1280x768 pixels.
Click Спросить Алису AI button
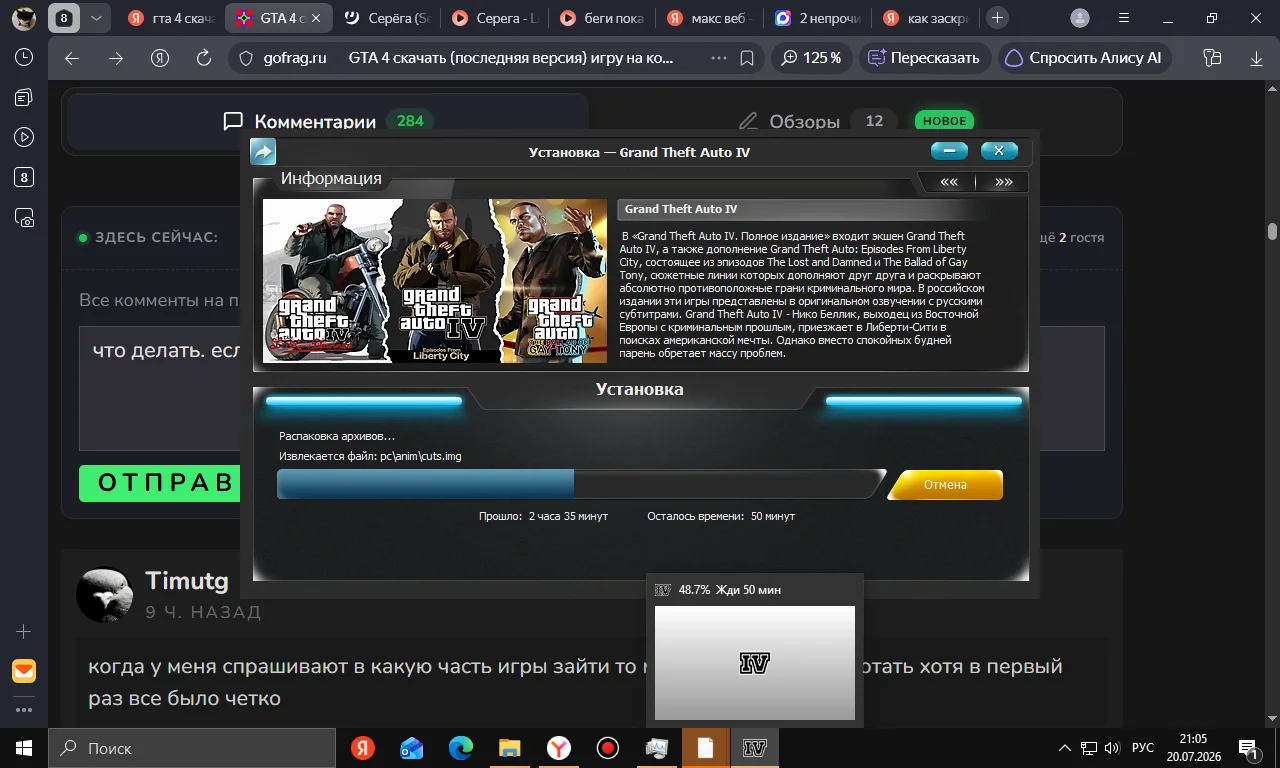pyautogui.click(x=1085, y=58)
